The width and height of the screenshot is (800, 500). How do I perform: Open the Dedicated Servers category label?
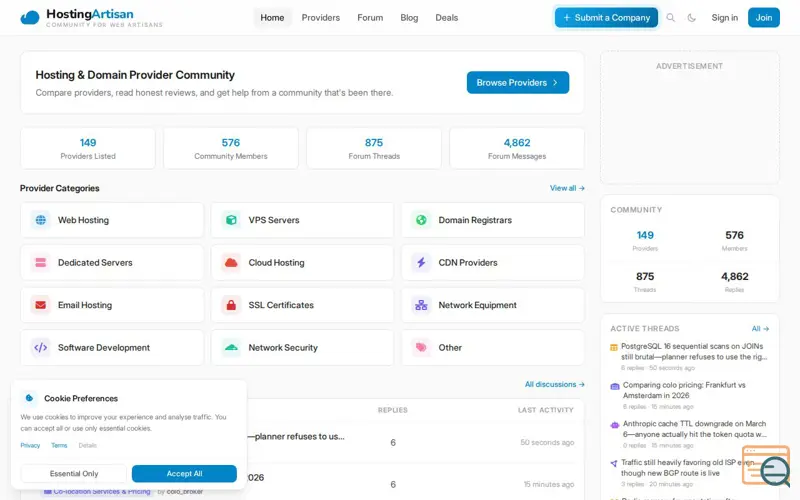click(x=95, y=262)
